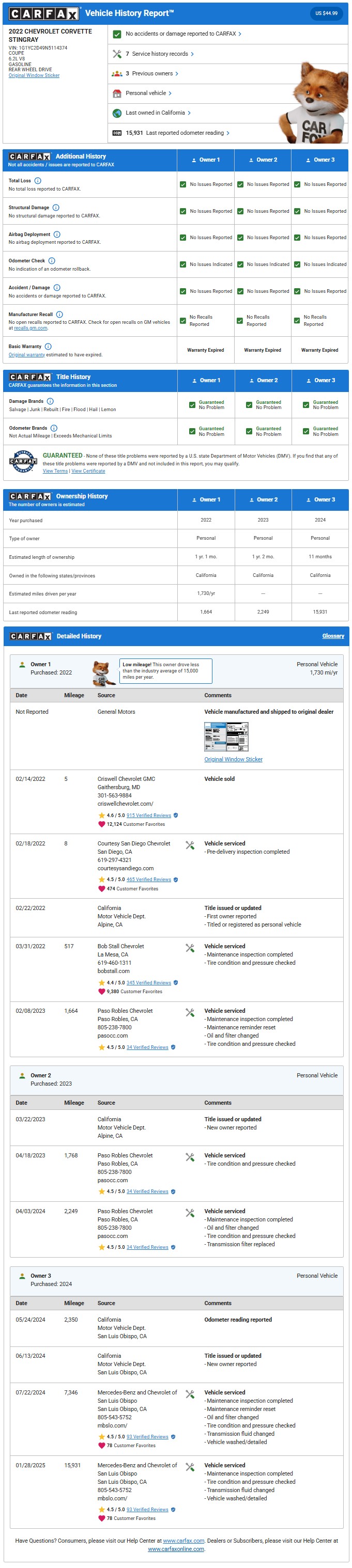Click service wrench icon for 02/08/2023 entry
Viewport: 352px width, 1568px height.
pos(190,1013)
